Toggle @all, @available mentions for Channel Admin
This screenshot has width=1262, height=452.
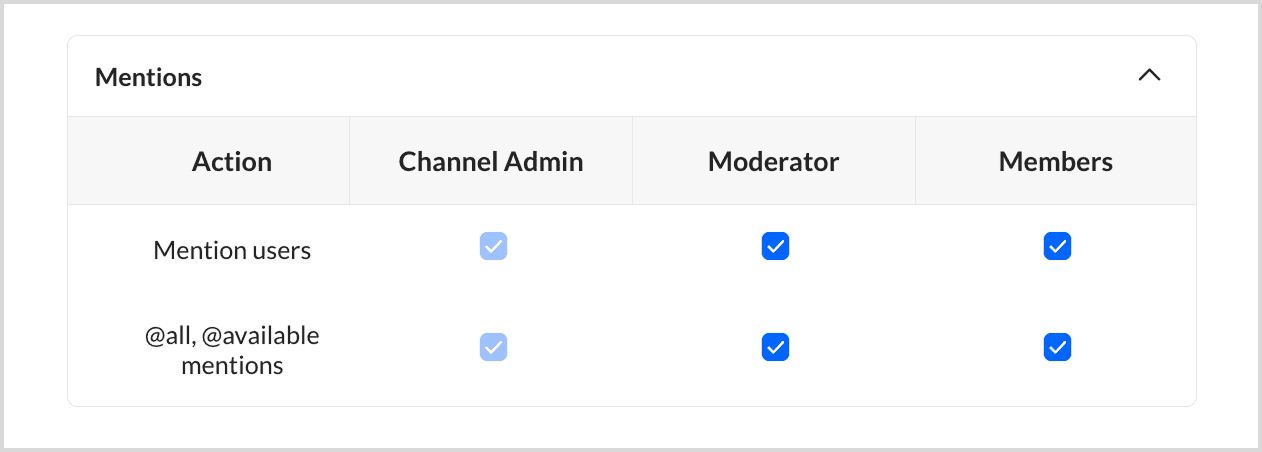(493, 347)
